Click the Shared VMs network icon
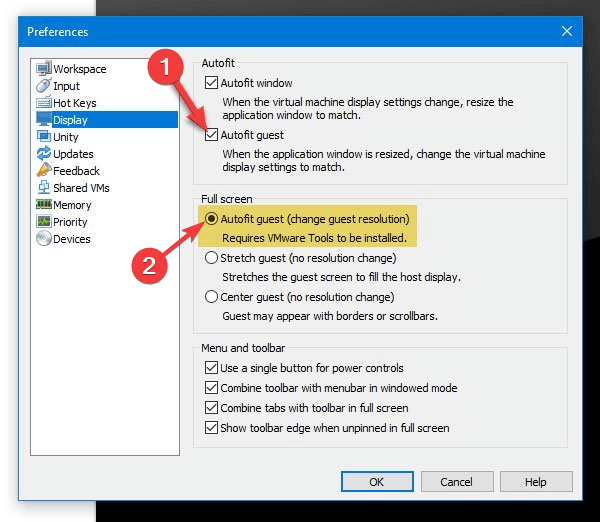This screenshot has height=522, width=600. tap(44, 188)
